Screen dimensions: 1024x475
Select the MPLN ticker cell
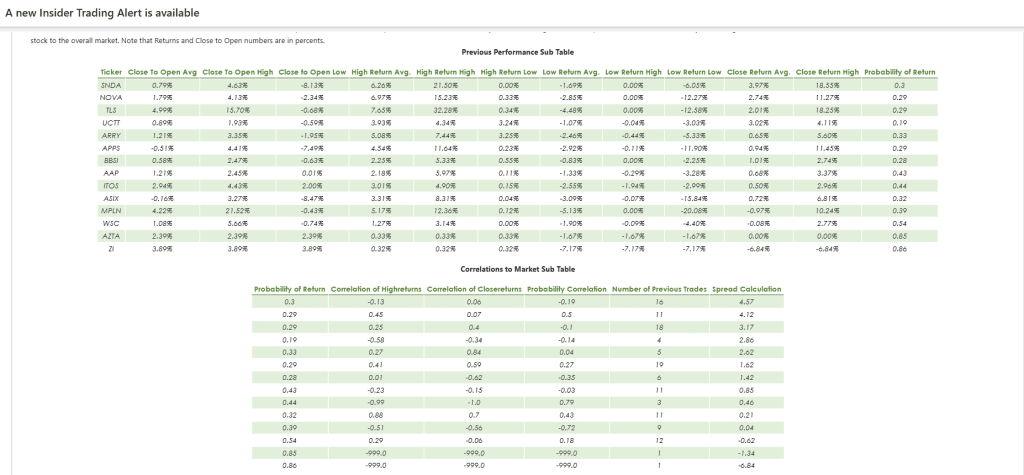(110, 210)
